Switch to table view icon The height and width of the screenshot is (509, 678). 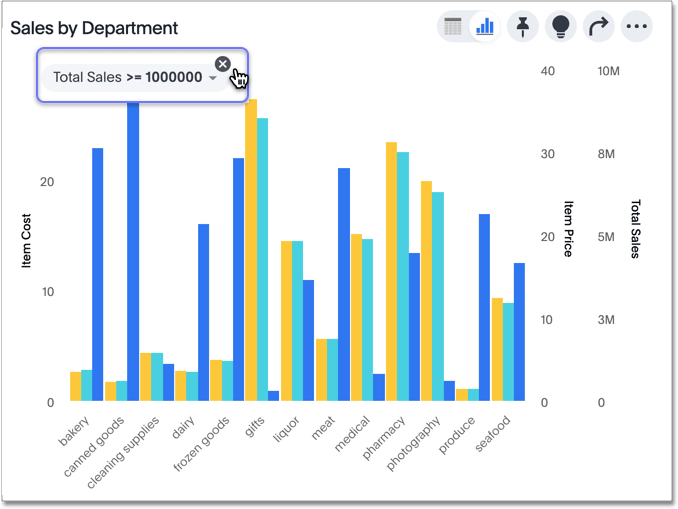pos(453,27)
